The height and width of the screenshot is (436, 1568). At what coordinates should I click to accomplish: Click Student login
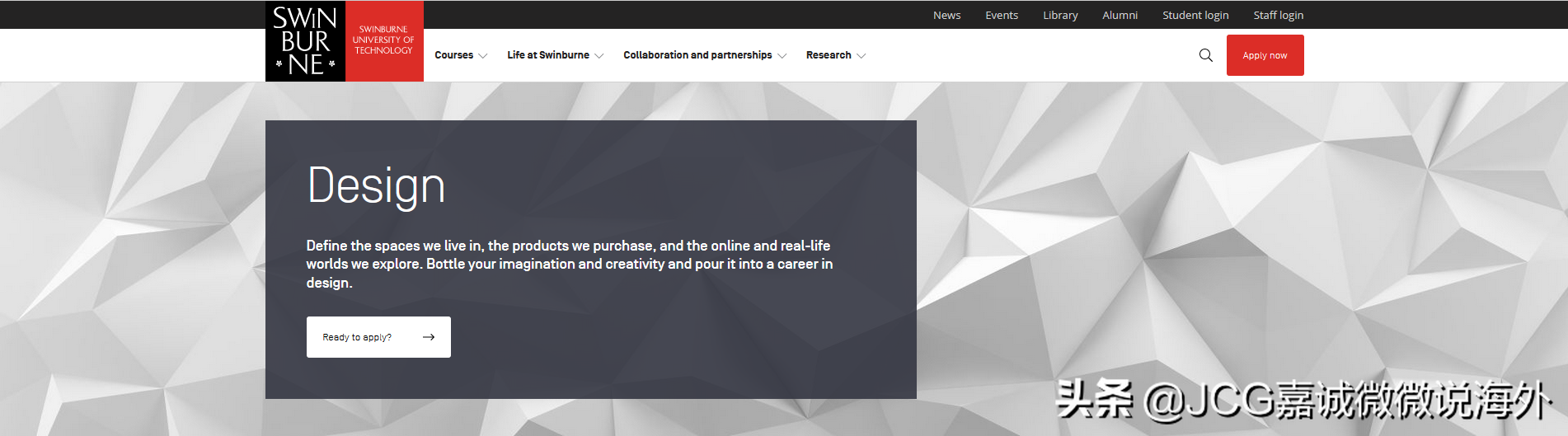click(x=1195, y=15)
